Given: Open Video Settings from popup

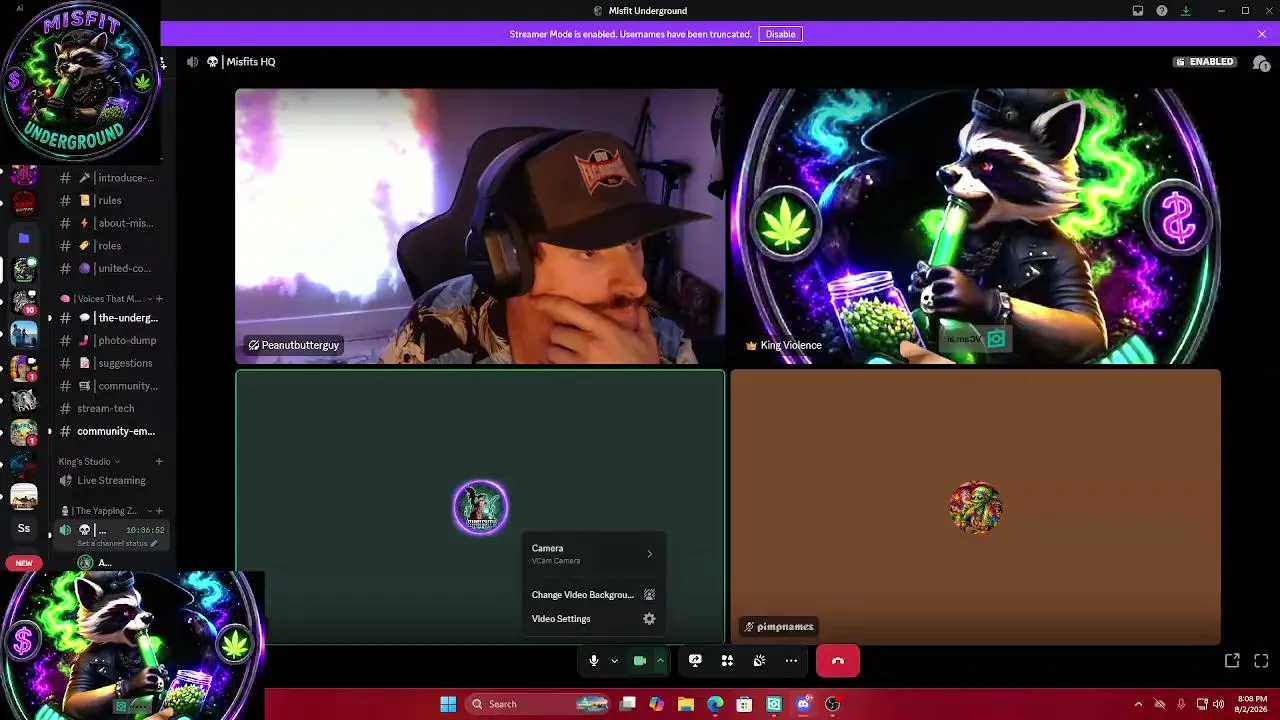Looking at the screenshot, I should (x=593, y=619).
